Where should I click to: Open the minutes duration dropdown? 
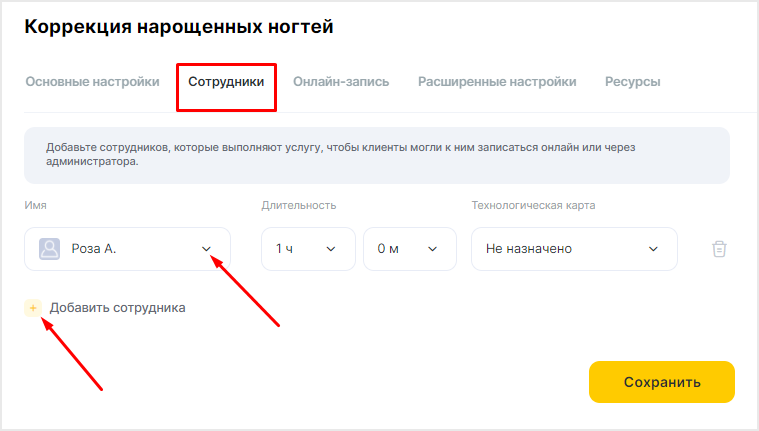click(410, 249)
